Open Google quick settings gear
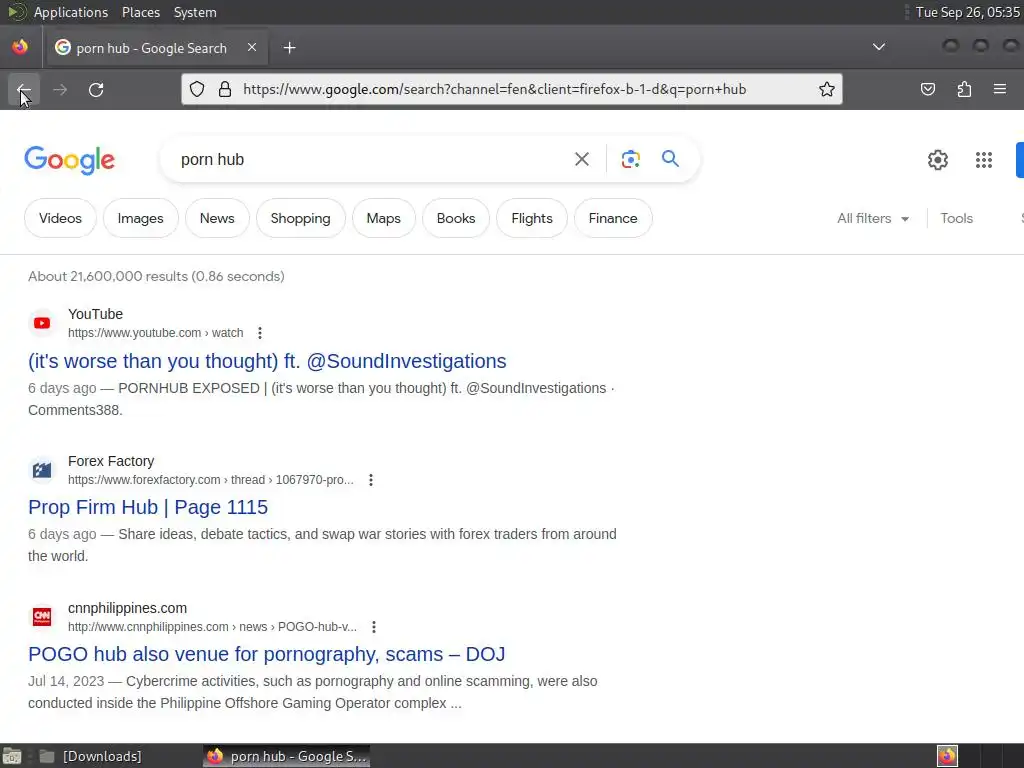 click(938, 160)
